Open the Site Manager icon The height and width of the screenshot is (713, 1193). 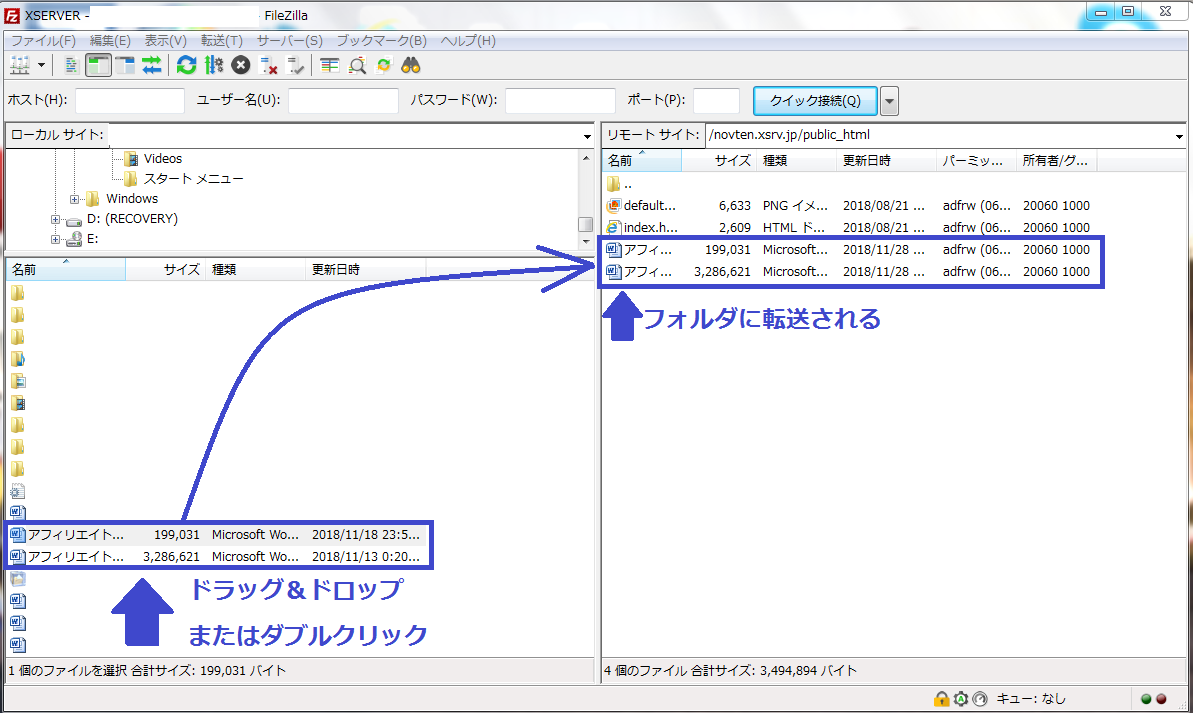click(20, 66)
